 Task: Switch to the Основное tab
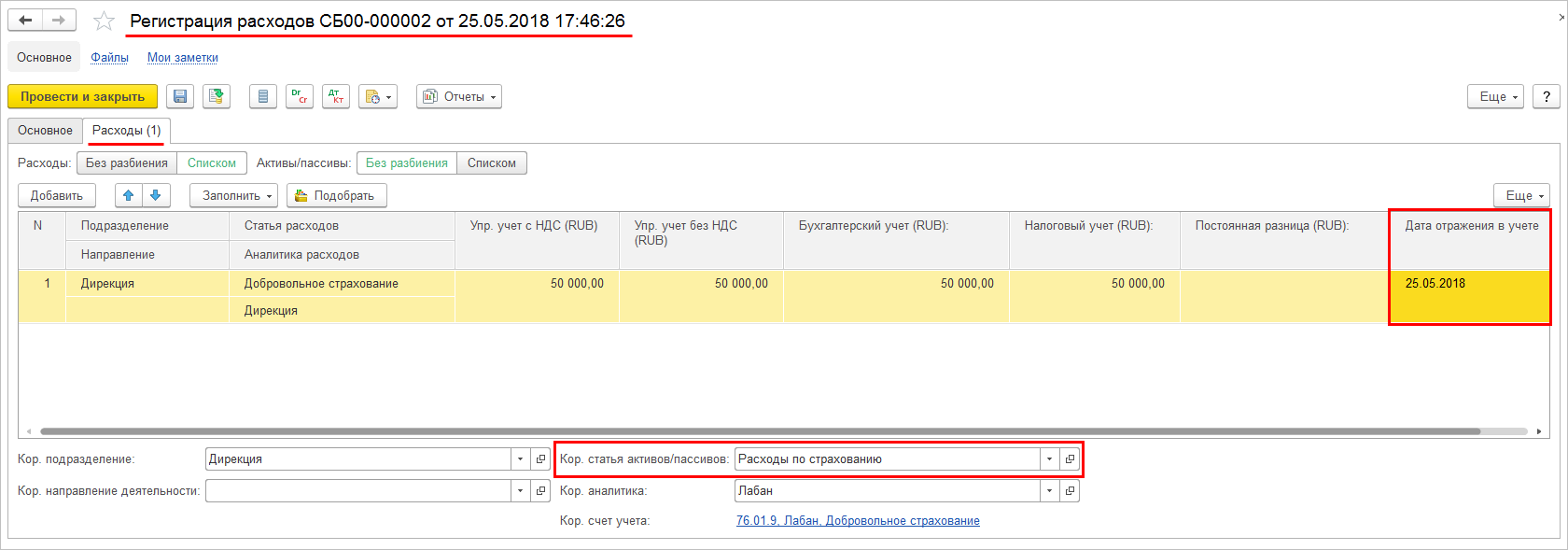pyautogui.click(x=45, y=131)
